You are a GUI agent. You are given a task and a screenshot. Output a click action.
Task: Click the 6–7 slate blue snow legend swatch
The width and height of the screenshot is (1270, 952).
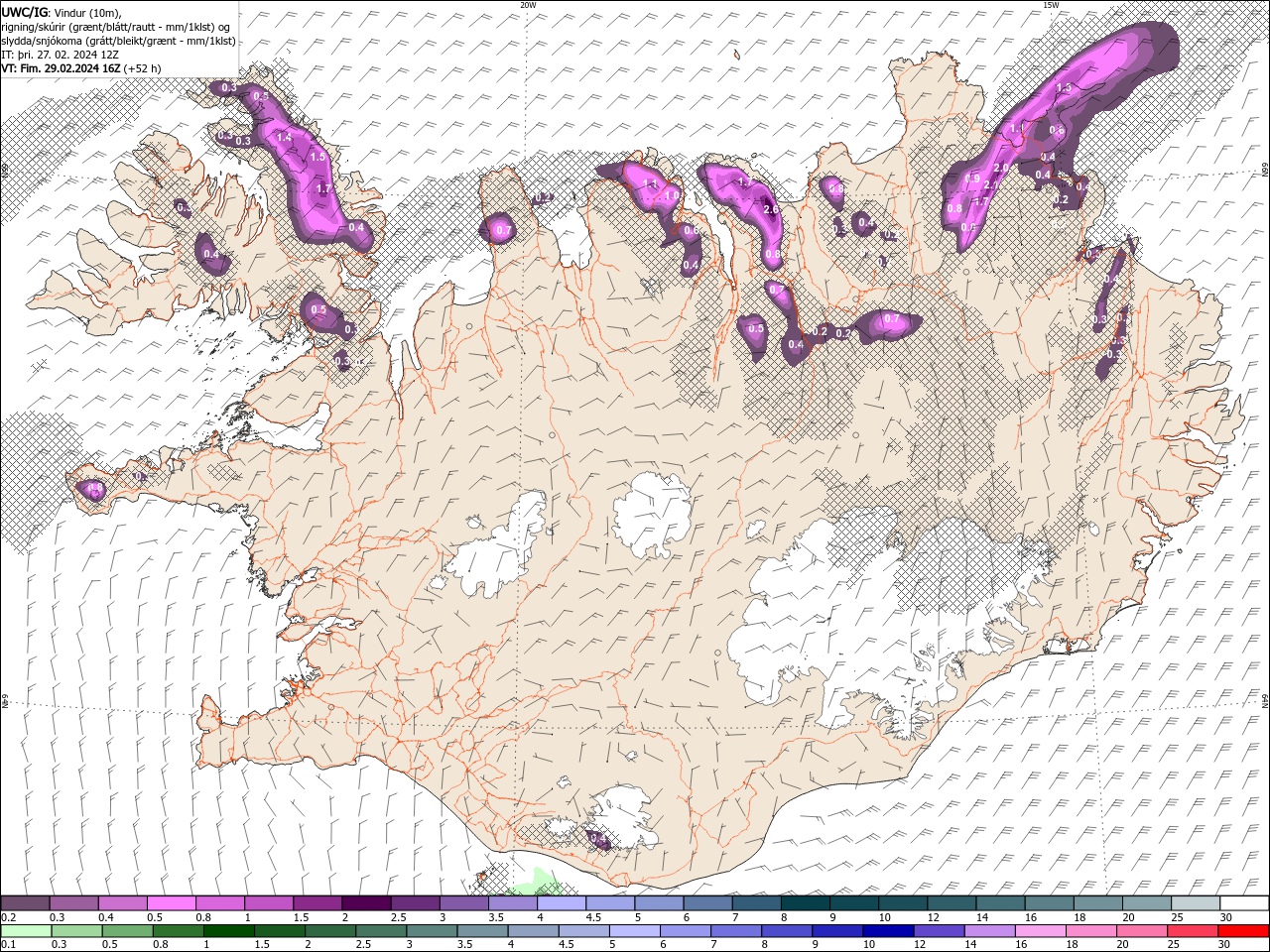708,903
